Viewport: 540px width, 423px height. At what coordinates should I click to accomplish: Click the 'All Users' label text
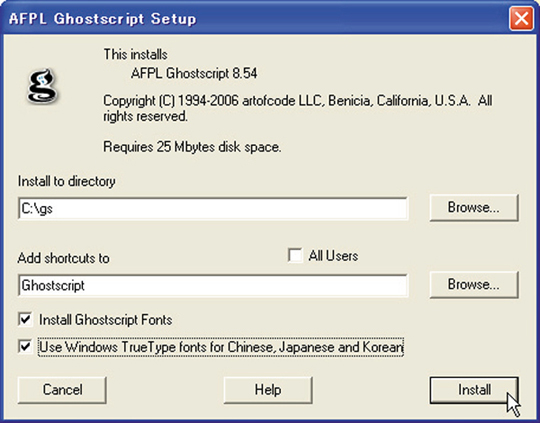point(333,256)
